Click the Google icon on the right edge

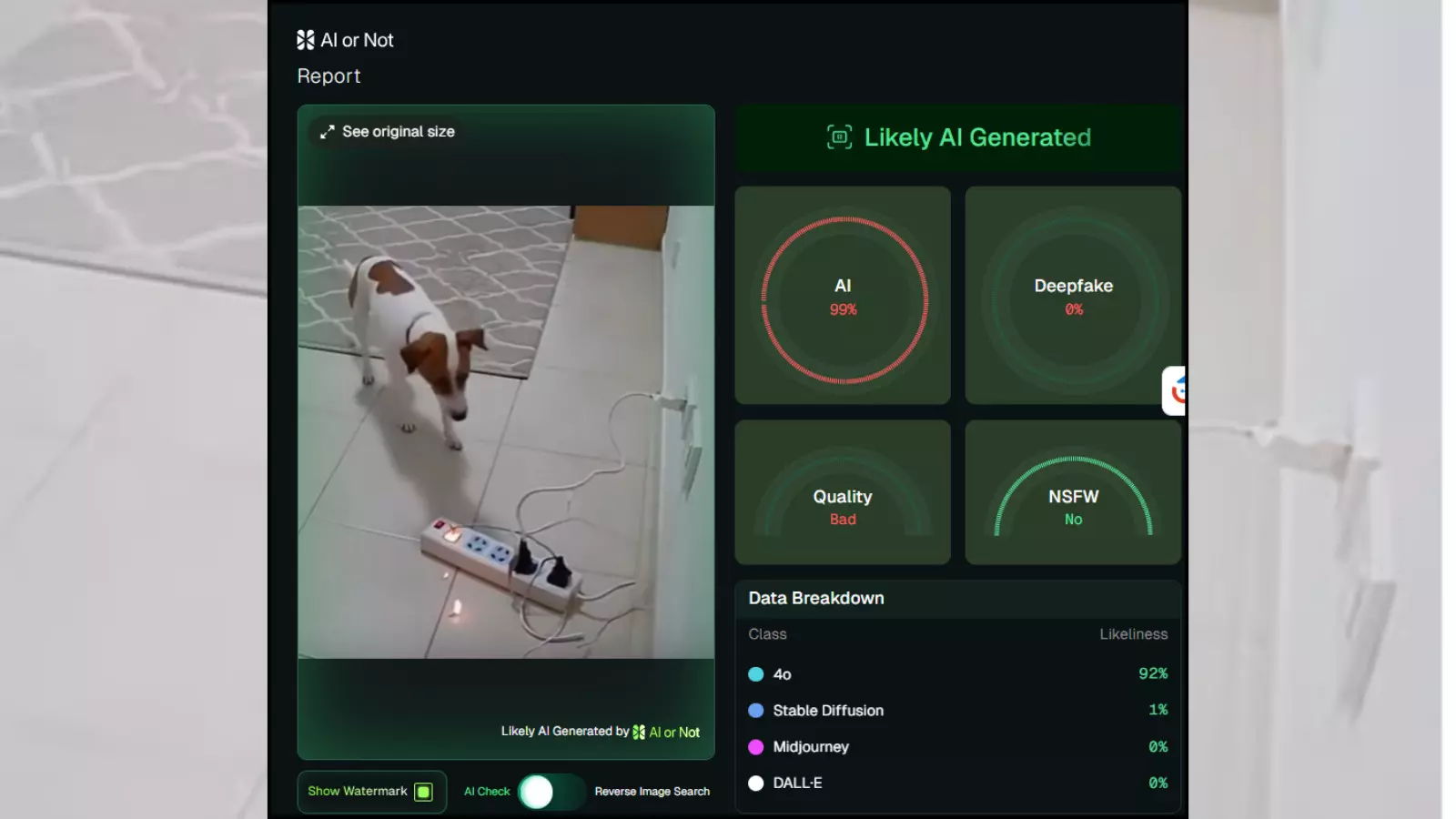[x=1176, y=391]
